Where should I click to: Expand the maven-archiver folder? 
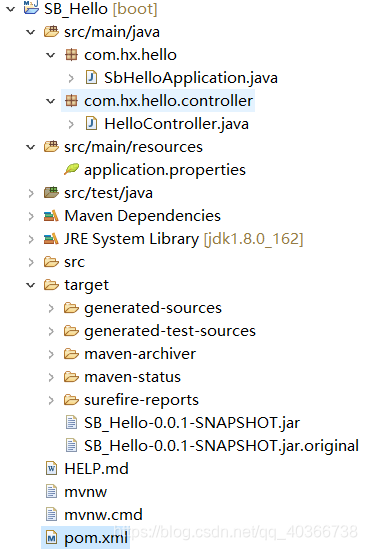51,354
